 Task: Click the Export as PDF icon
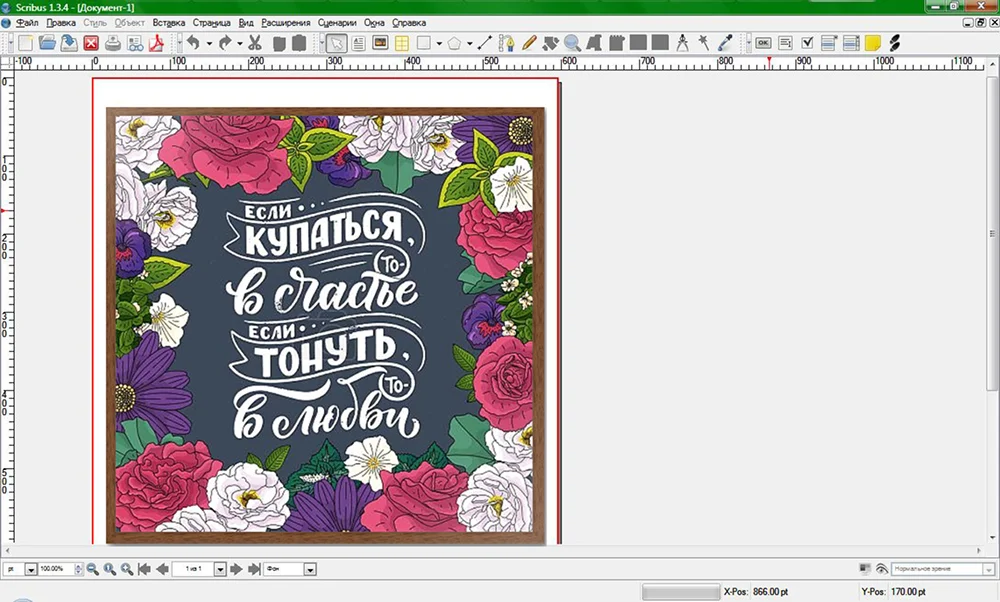pos(156,43)
